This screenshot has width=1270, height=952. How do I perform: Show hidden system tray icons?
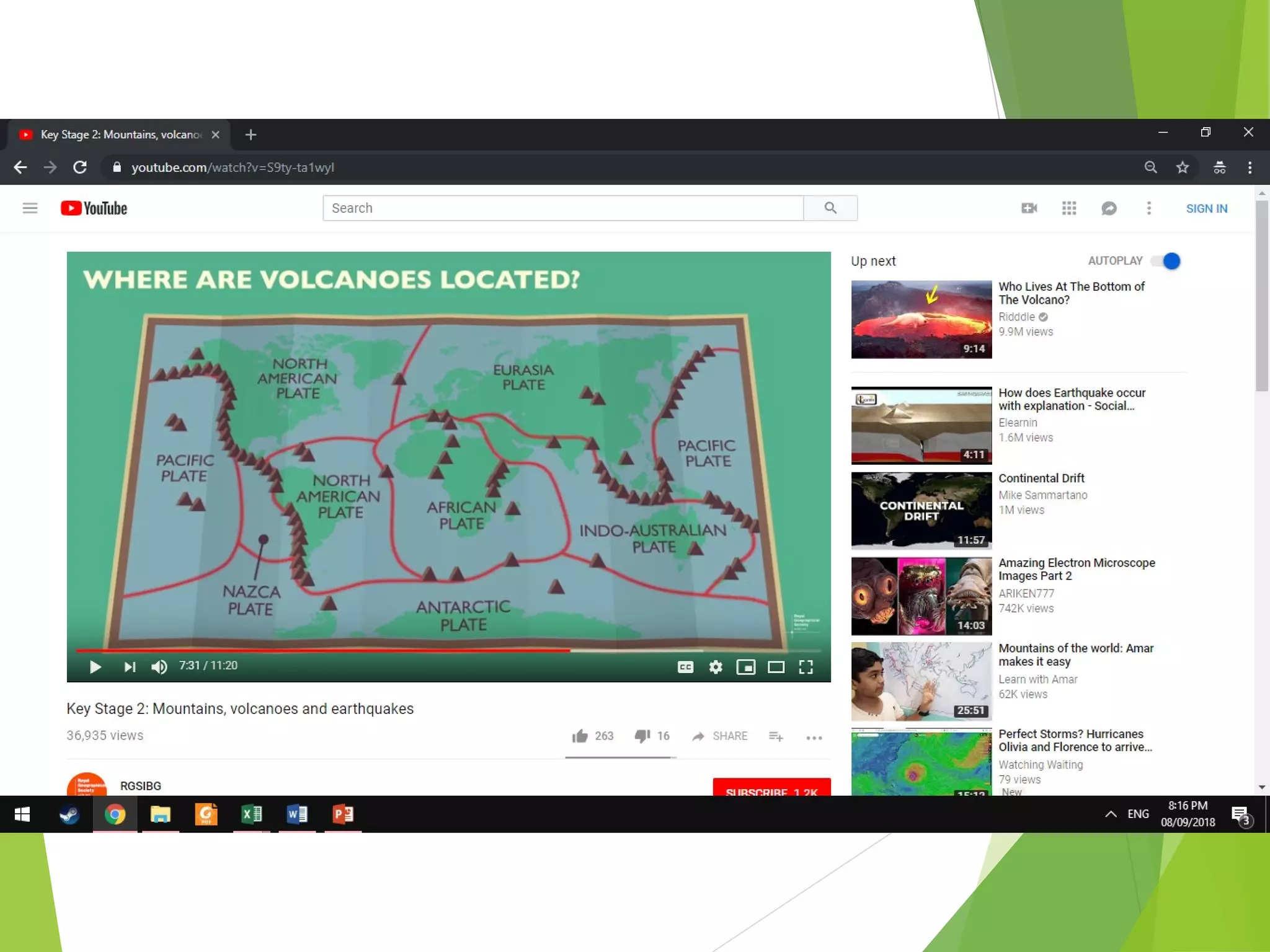tap(1111, 814)
